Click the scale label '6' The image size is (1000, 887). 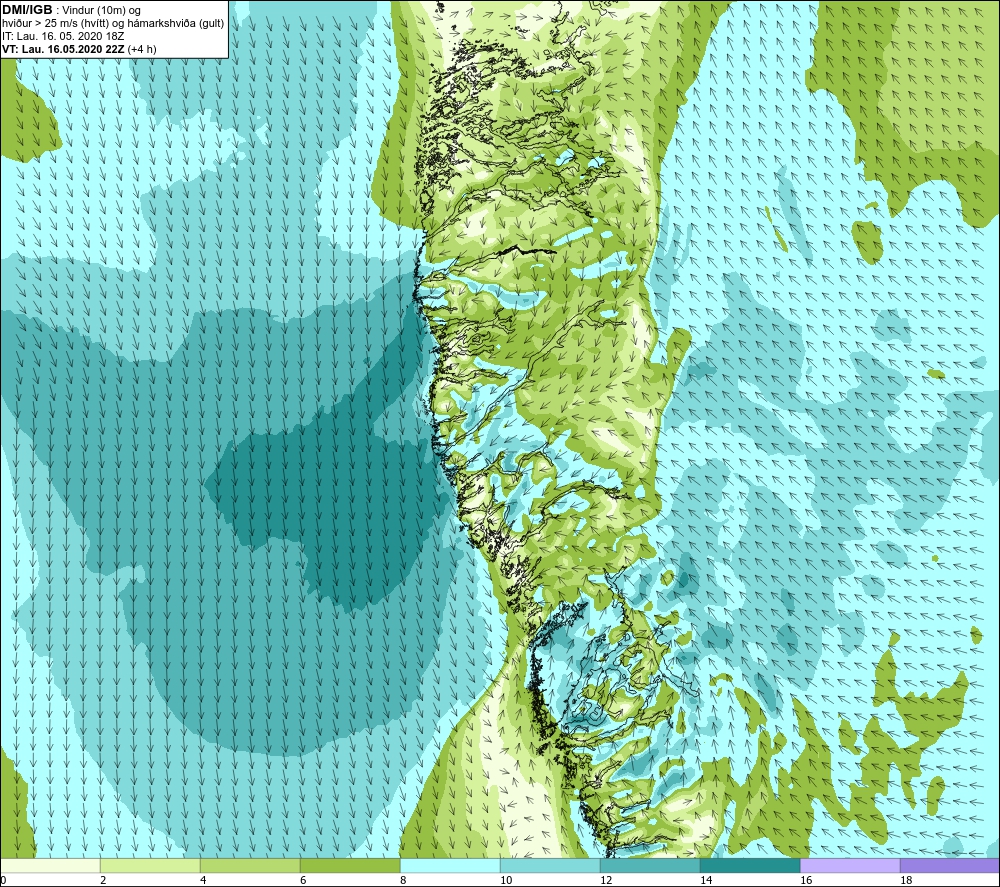click(303, 880)
